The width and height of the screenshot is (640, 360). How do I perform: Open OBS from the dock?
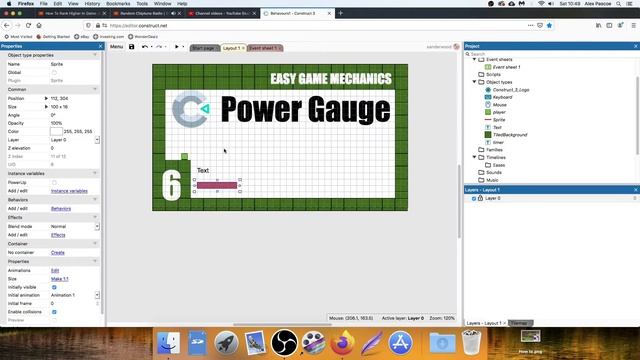pyautogui.click(x=284, y=342)
